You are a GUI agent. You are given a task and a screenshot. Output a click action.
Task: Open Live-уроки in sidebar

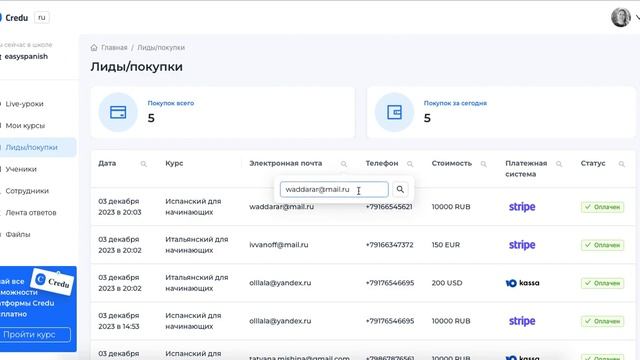pyautogui.click(x=24, y=104)
